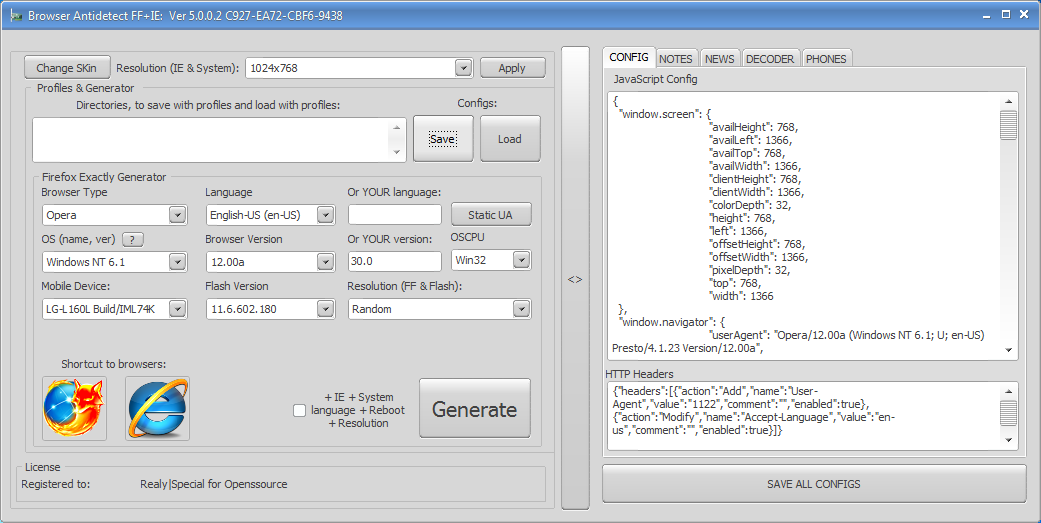Click the Or YOUR version field showing 30.0
The image size is (1041, 523).
tap(395, 262)
